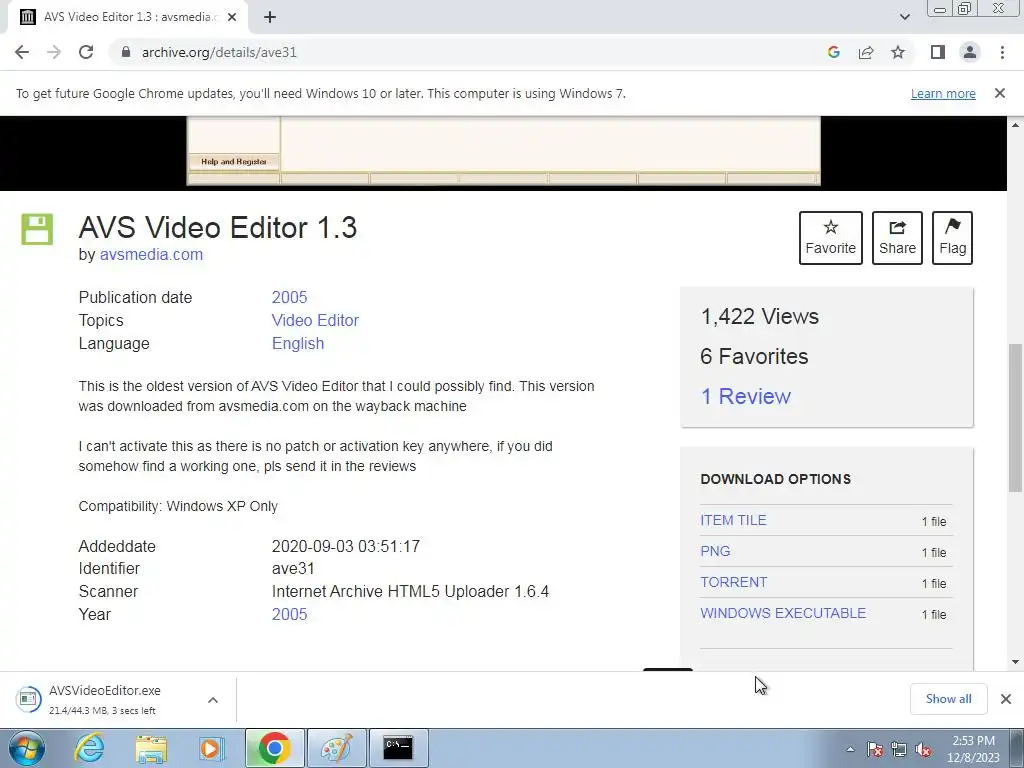
Task: Open the avsmedia.com creator link
Action: [151, 255]
